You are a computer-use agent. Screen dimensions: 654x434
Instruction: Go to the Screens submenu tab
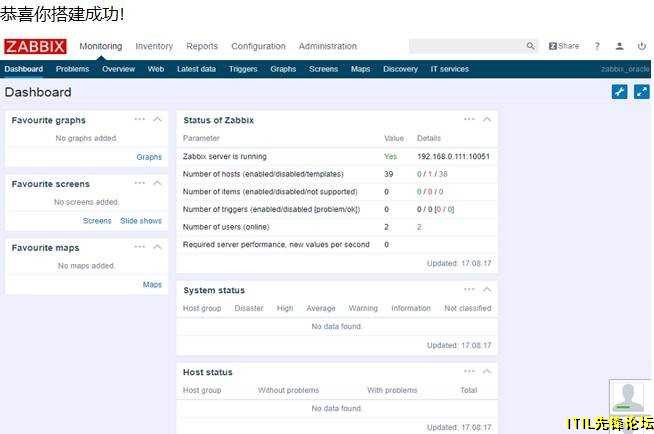323,69
